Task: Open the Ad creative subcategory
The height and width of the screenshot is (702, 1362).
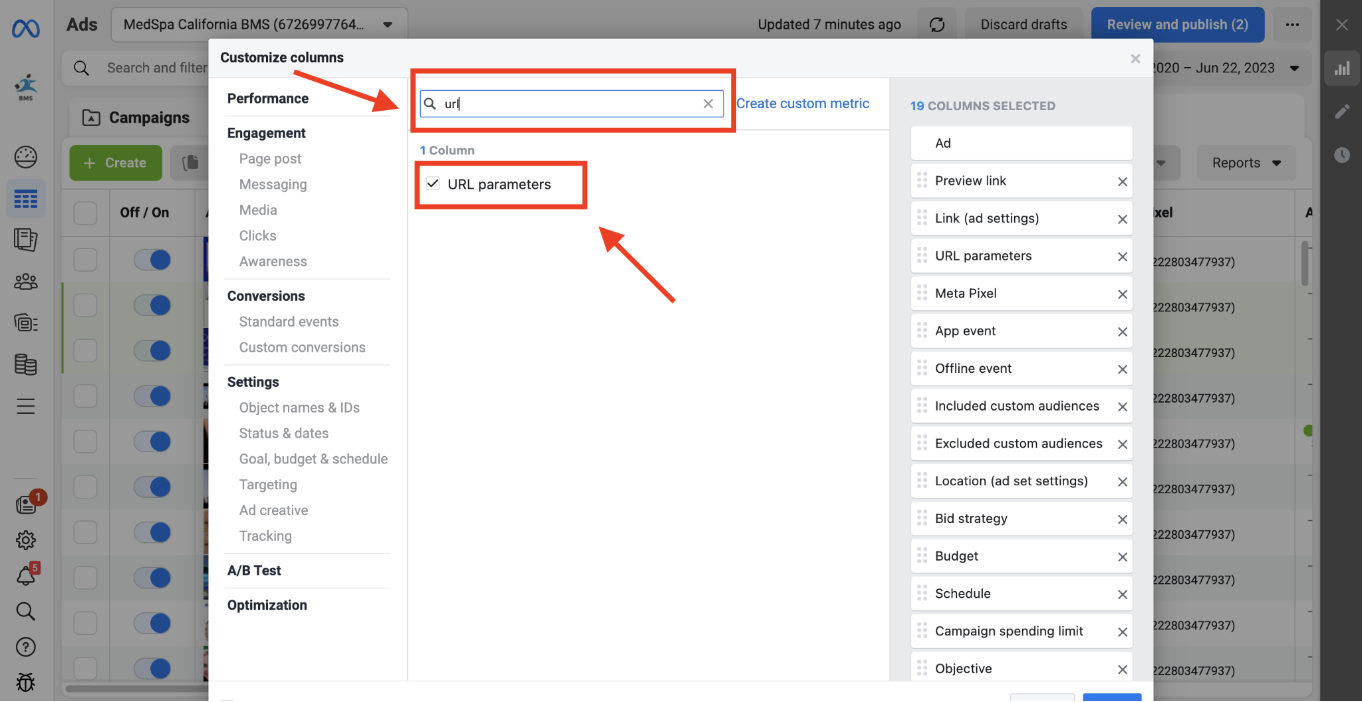Action: (273, 510)
